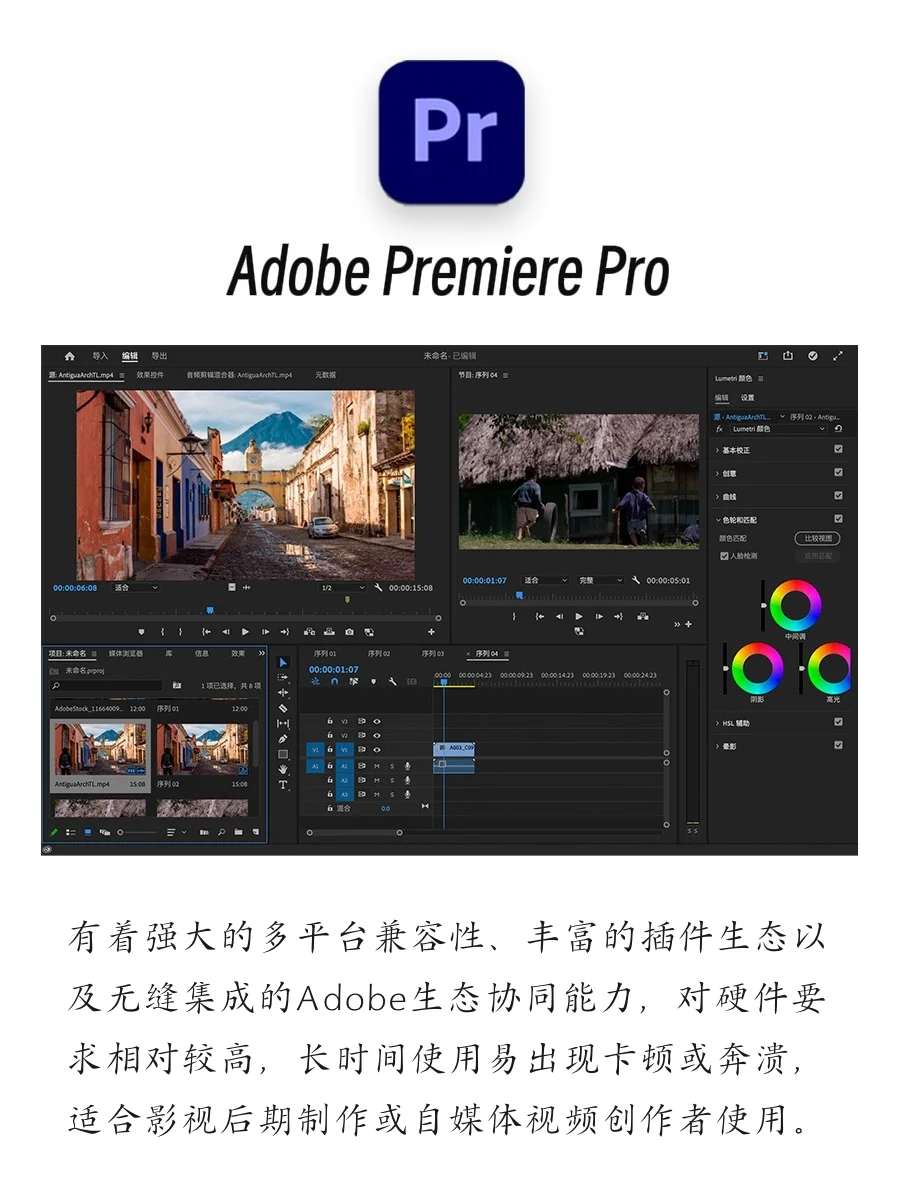
Task: Click Export Frame camera in Source monitor
Action: (349, 632)
